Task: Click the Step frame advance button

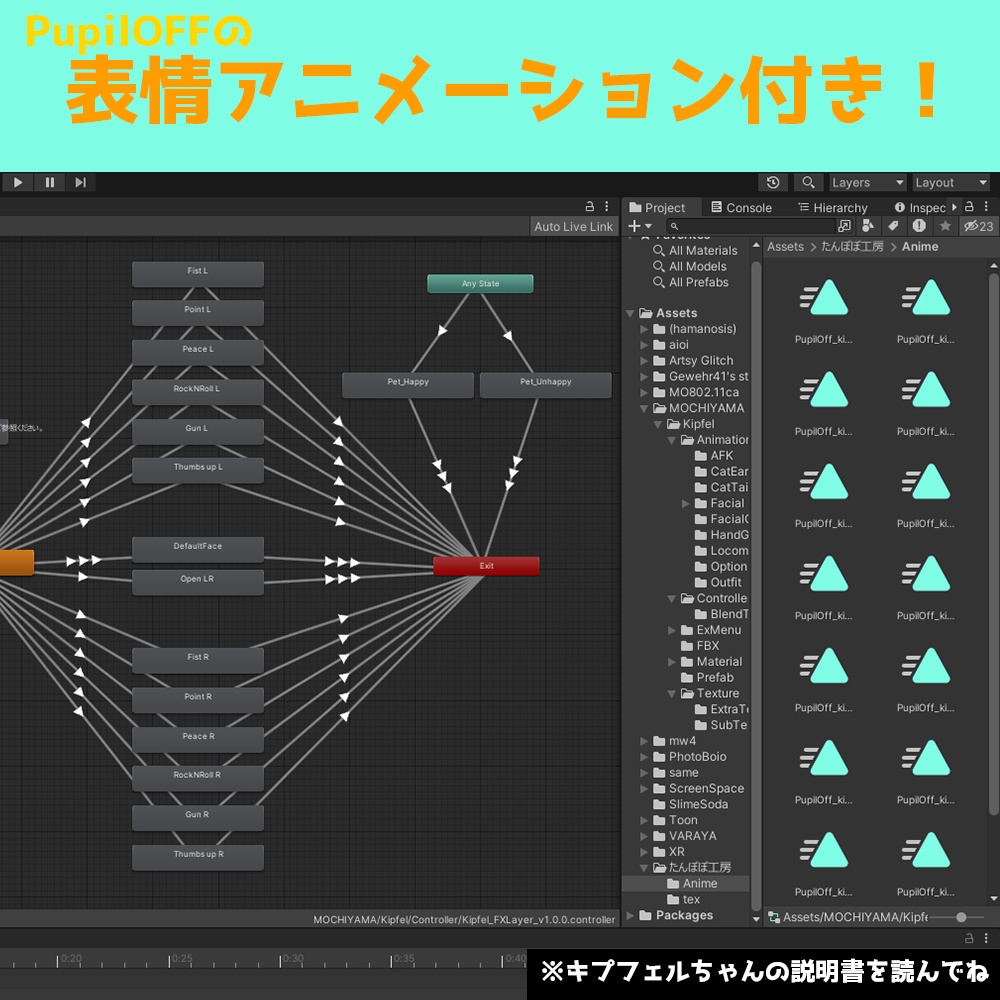Action: click(80, 182)
